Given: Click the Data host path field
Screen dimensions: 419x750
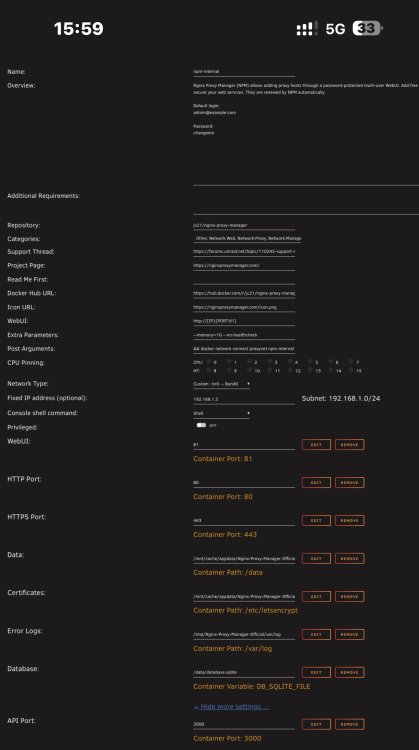Looking at the screenshot, I should tap(244, 558).
